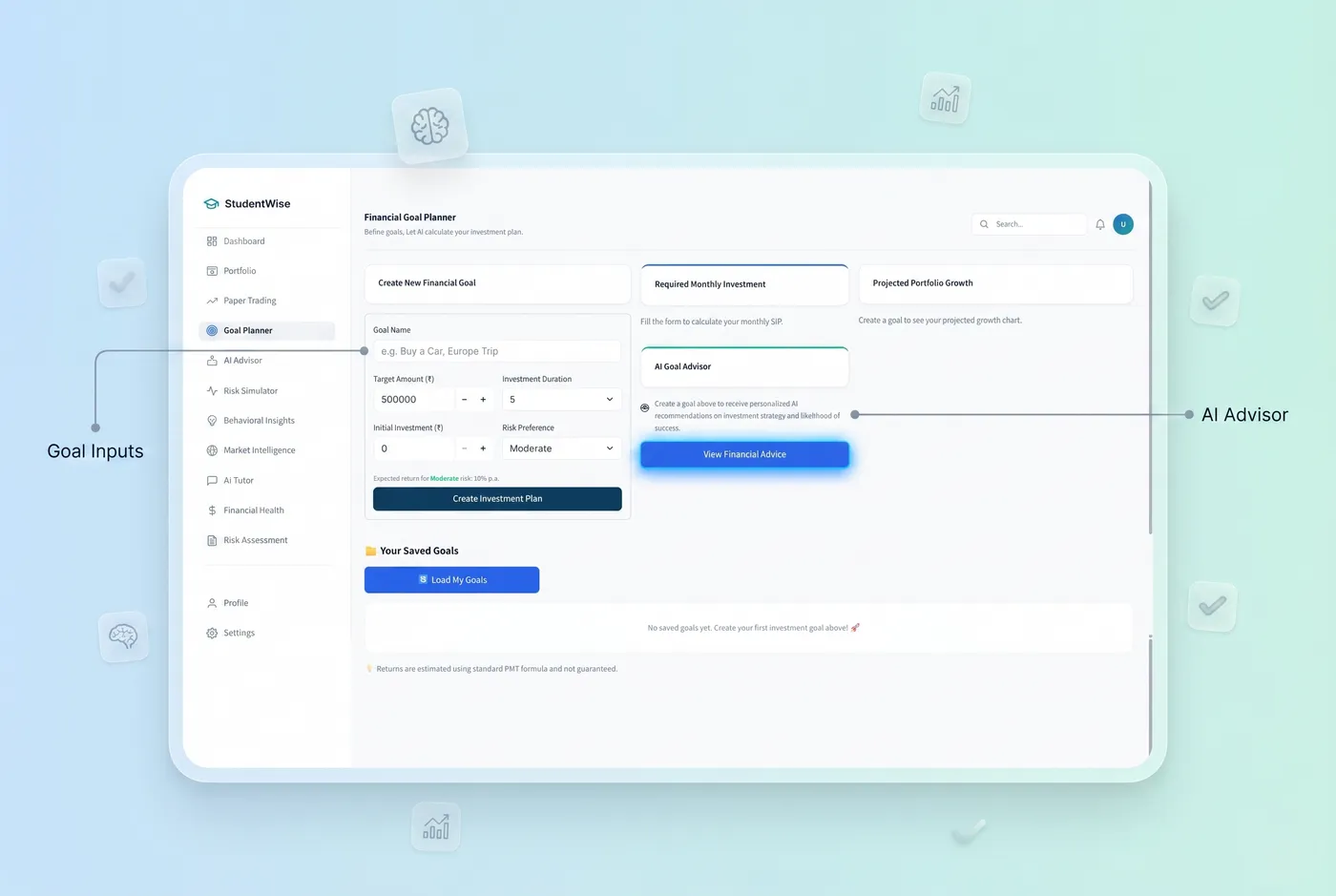Click the Portfolio icon in sidebar
Screen dimensions: 1336x896
pos(212,271)
